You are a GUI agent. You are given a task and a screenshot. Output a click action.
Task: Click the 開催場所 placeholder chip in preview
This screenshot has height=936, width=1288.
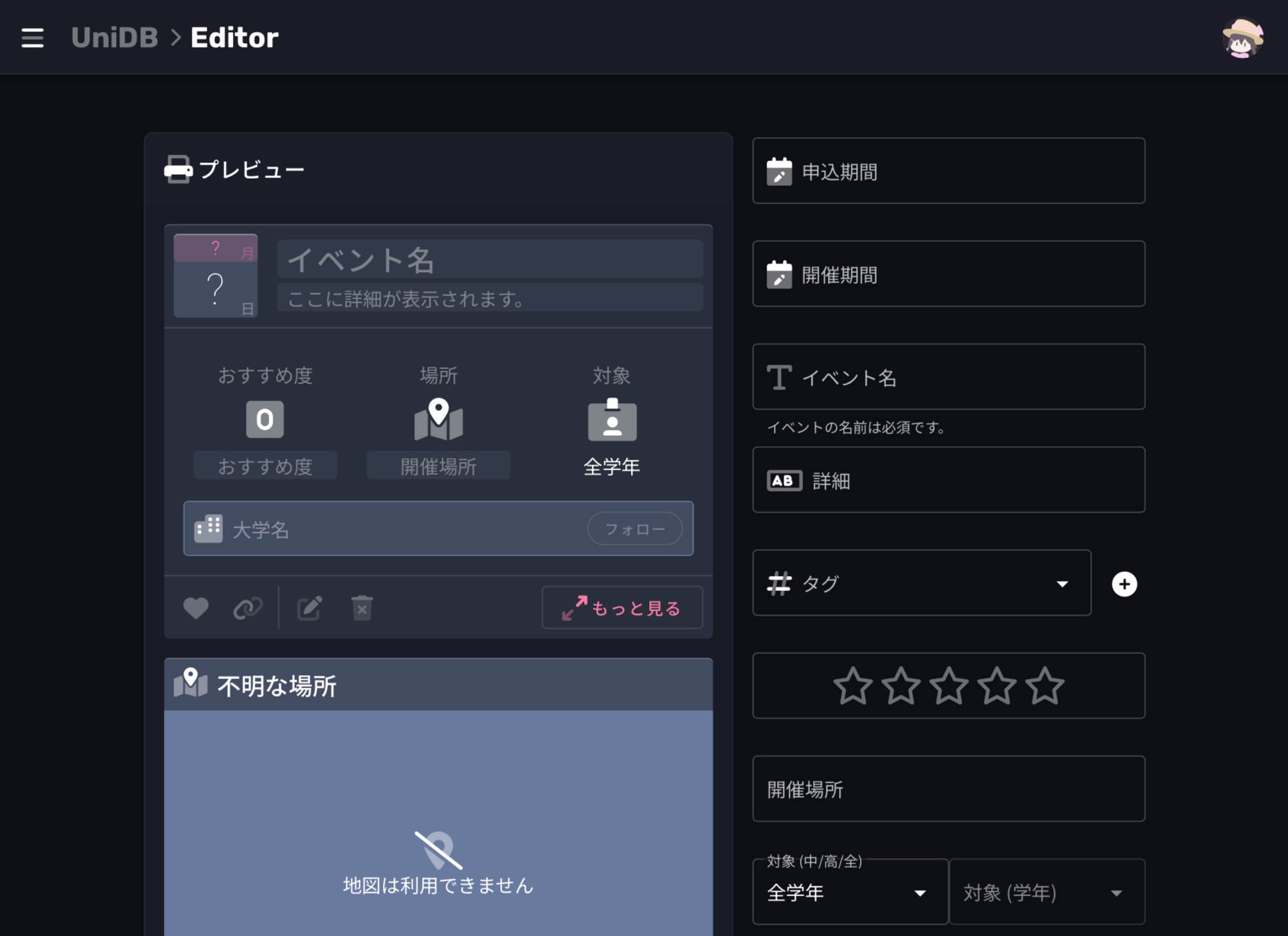click(x=438, y=466)
